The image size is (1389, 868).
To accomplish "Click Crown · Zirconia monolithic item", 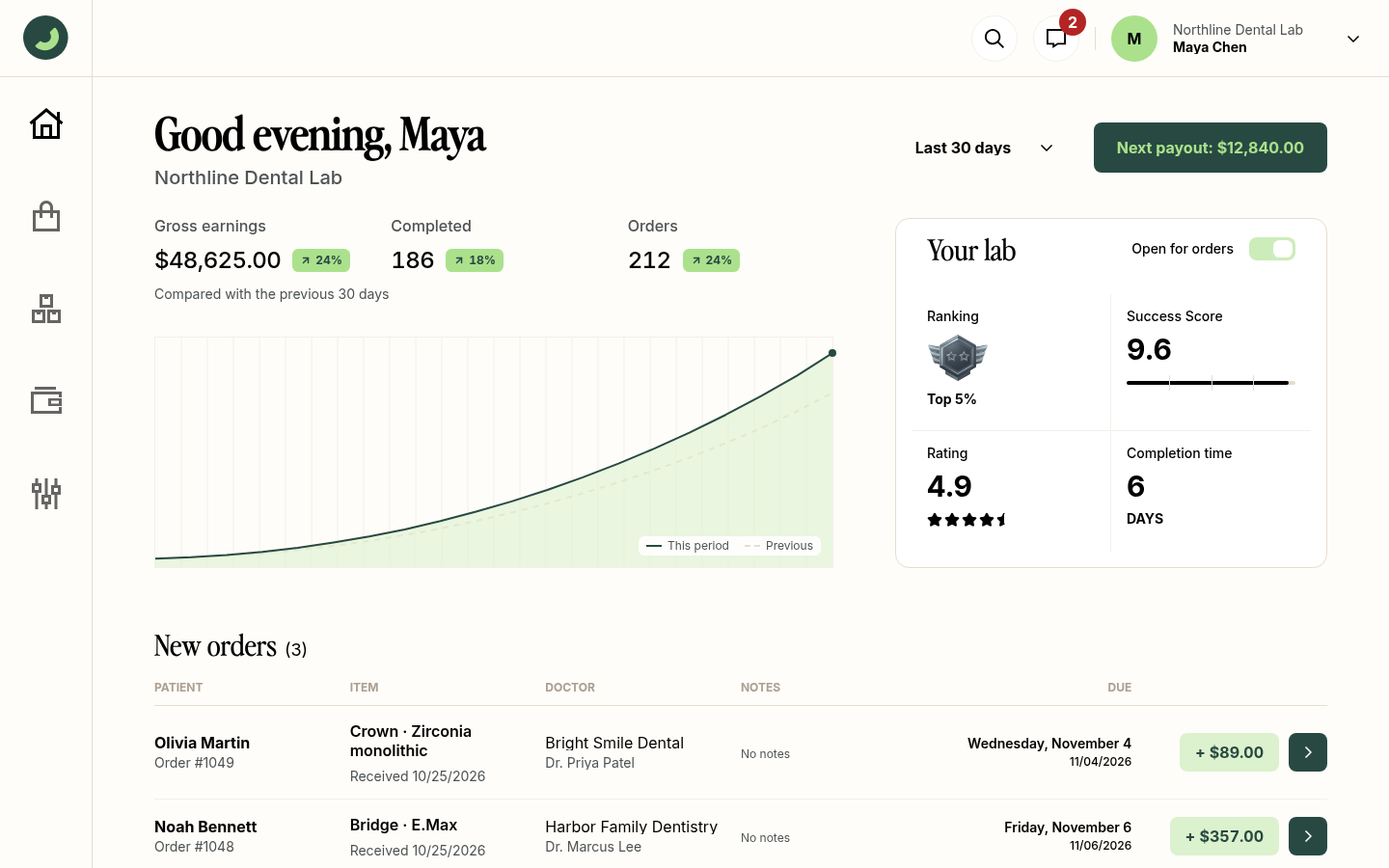I will (411, 741).
